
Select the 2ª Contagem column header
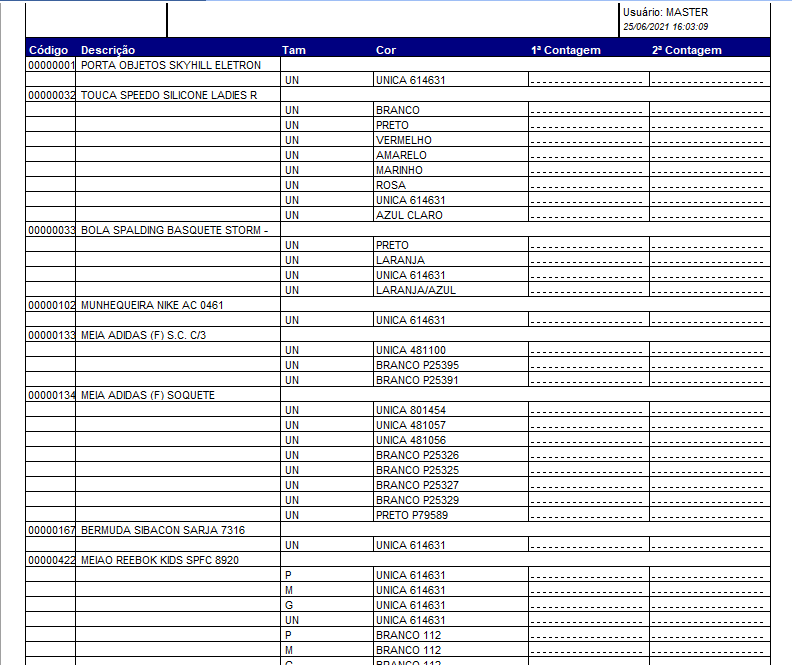pos(686,50)
